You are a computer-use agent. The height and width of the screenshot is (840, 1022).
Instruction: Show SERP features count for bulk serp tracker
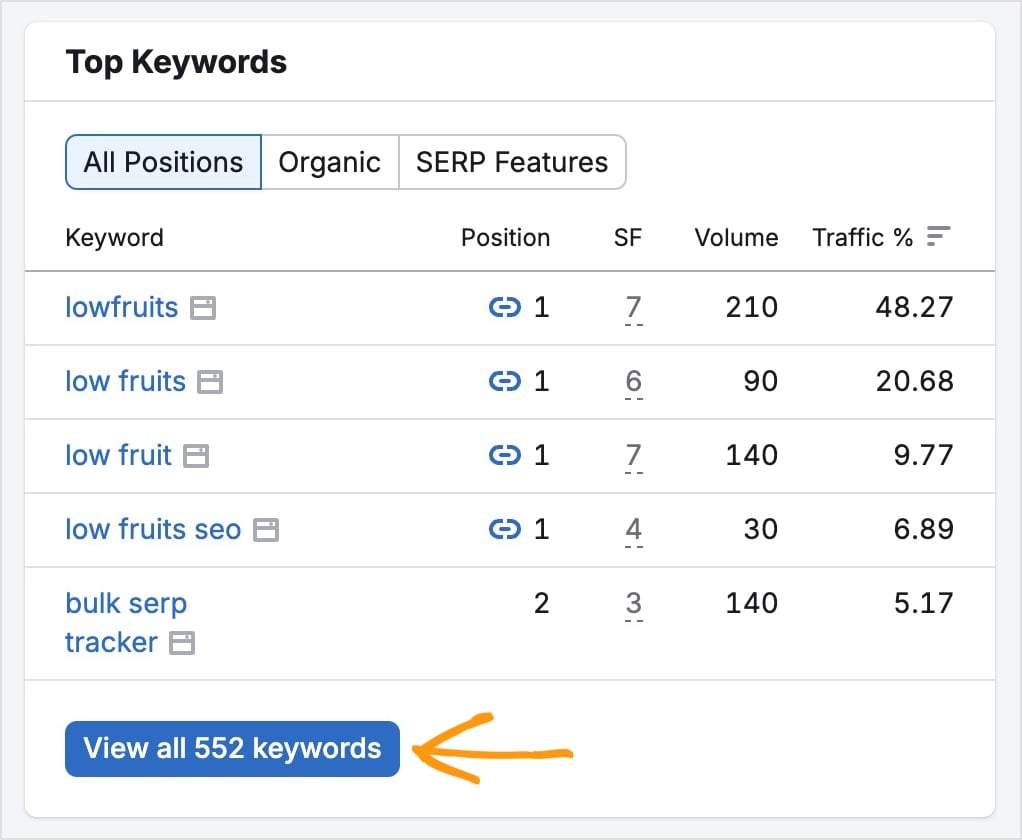click(632, 604)
